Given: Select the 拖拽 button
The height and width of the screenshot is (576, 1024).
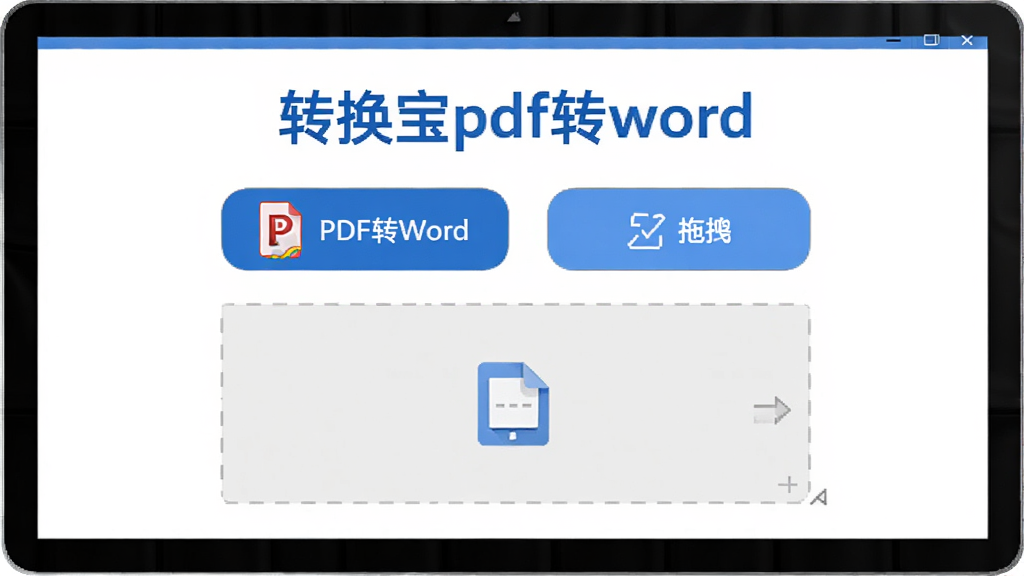Looking at the screenshot, I should (x=679, y=229).
